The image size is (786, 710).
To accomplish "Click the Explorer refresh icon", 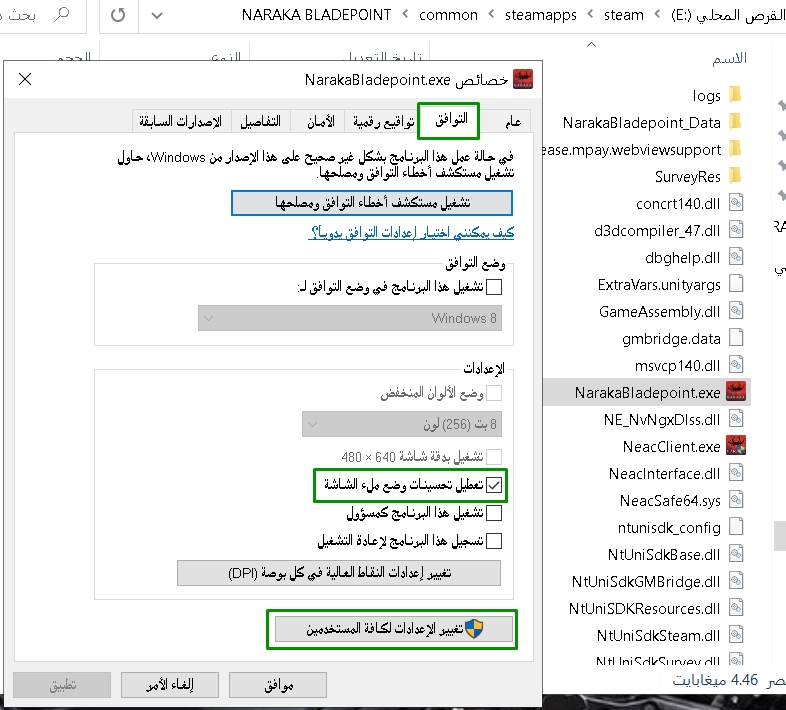I will coord(118,15).
